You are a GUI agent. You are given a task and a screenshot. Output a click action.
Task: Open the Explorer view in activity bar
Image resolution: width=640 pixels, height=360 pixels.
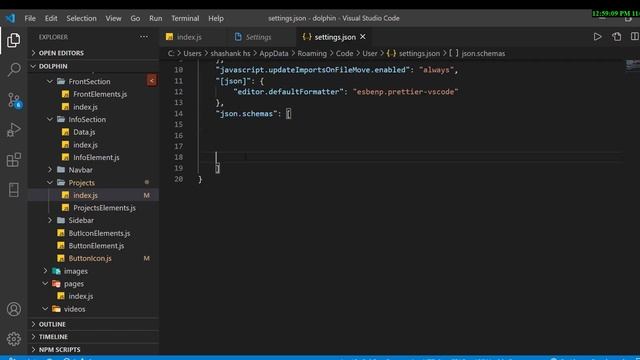tap(13, 40)
